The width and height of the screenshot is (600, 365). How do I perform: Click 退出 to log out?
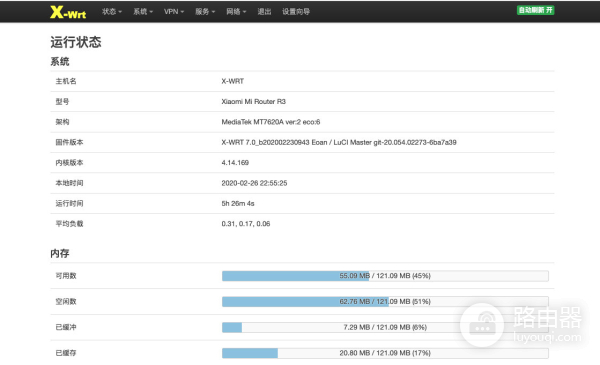[x=264, y=11]
